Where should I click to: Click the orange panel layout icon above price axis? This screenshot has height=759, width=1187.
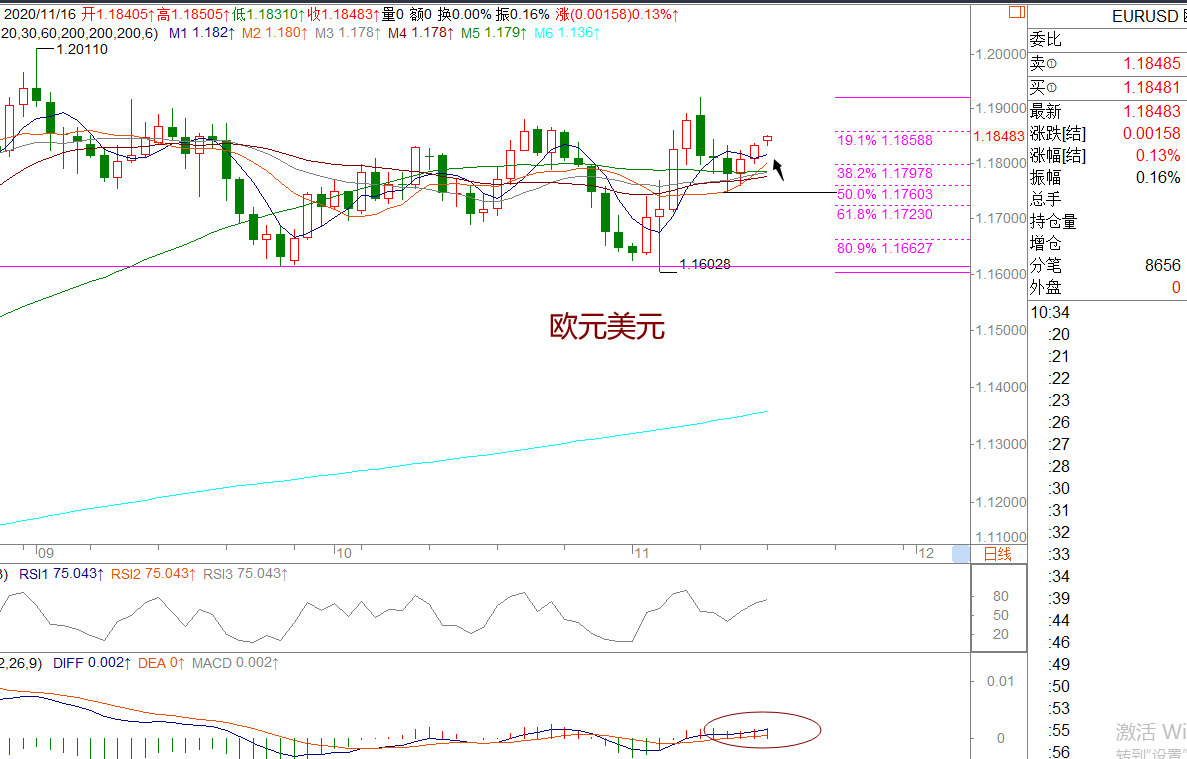point(1017,12)
